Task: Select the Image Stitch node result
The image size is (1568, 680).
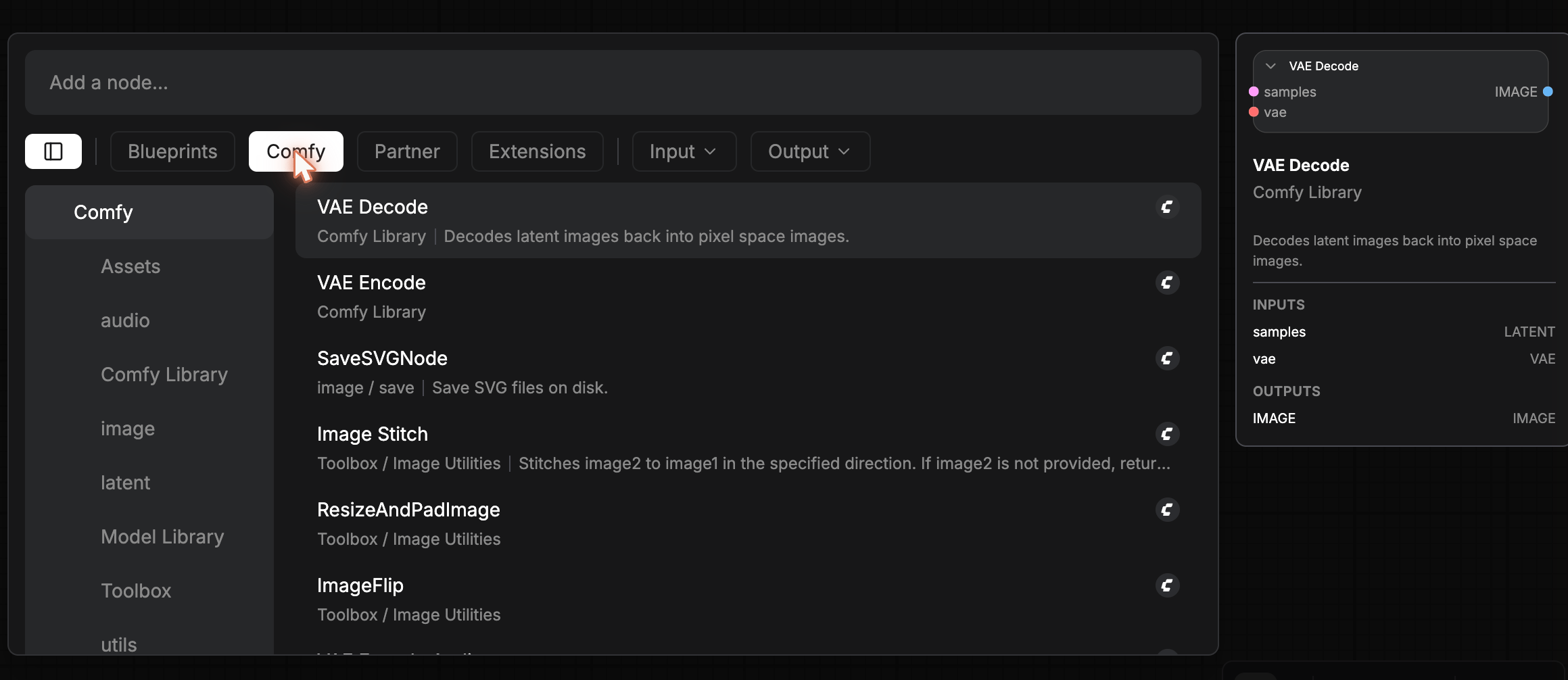Action: 748,447
